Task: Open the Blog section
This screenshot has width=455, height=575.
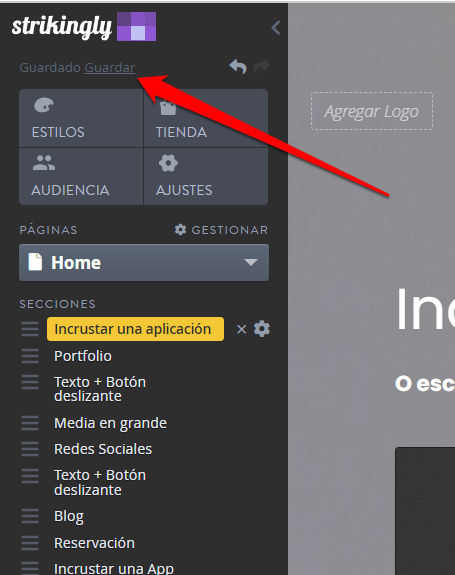Action: 69,516
